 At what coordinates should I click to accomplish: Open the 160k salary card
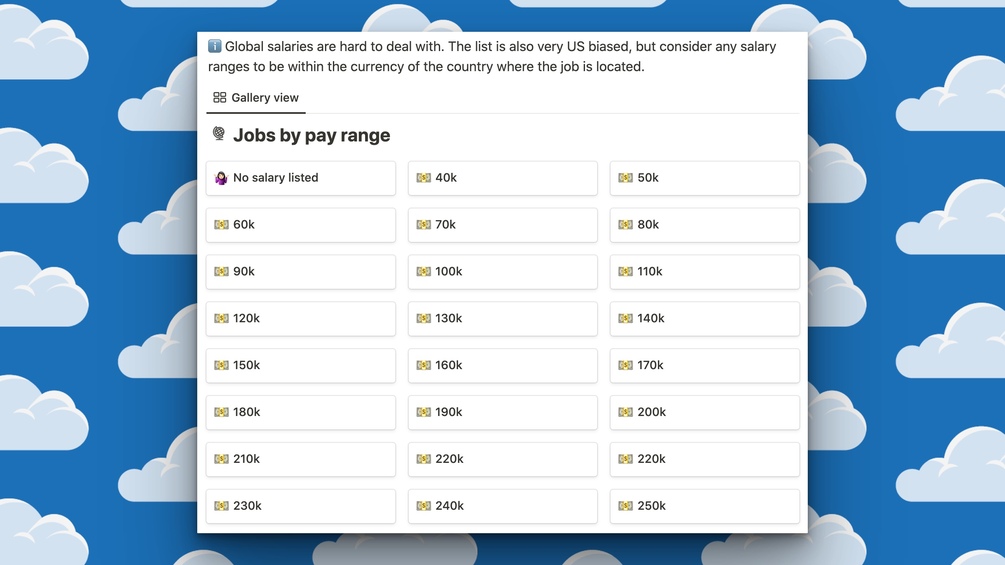pyautogui.click(x=502, y=366)
